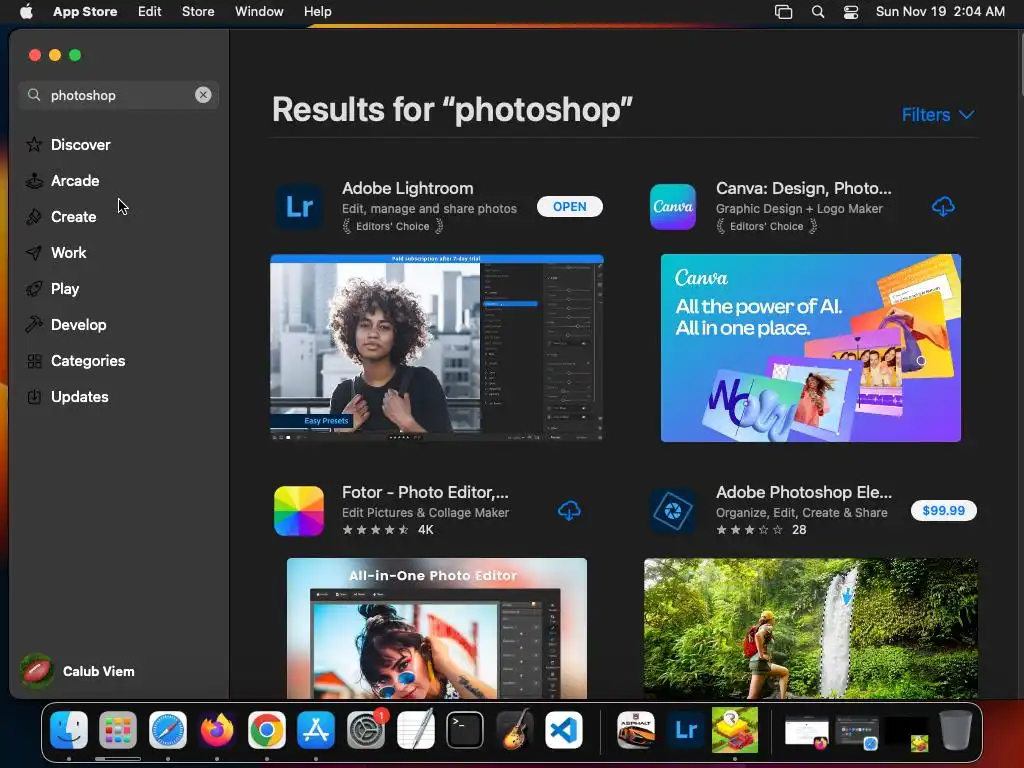1024x768 pixels.
Task: Open System Settings from the Dock
Action: coord(366,729)
